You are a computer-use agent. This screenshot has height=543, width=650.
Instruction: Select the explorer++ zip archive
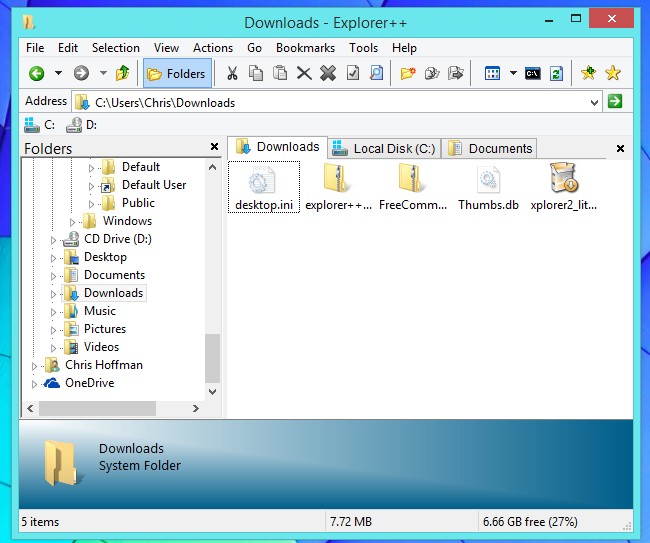click(x=338, y=187)
